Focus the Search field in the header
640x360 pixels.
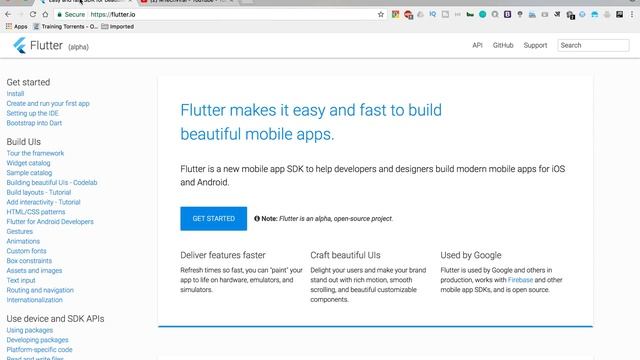pyautogui.click(x=593, y=45)
